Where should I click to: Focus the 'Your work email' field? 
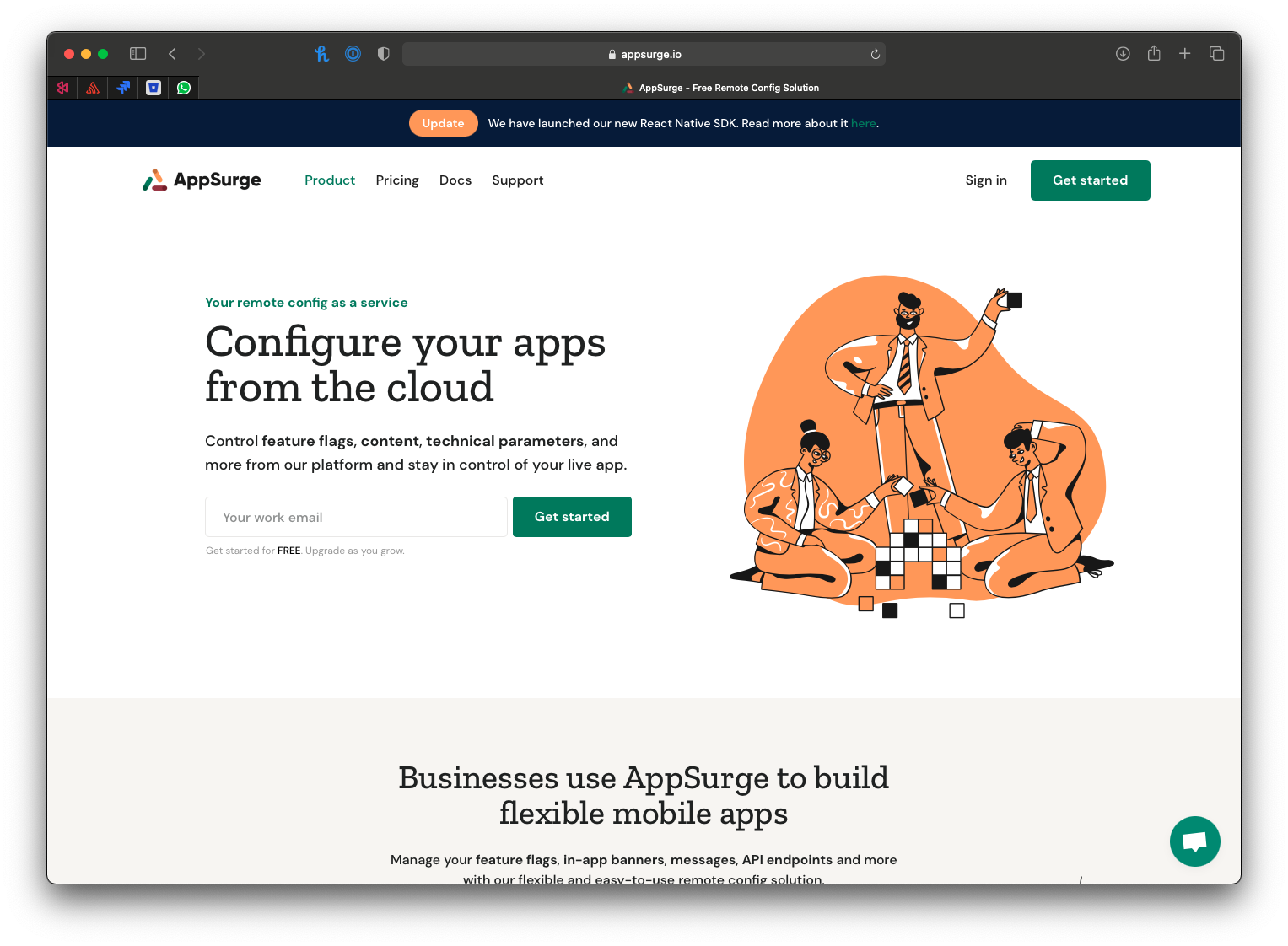pos(356,517)
